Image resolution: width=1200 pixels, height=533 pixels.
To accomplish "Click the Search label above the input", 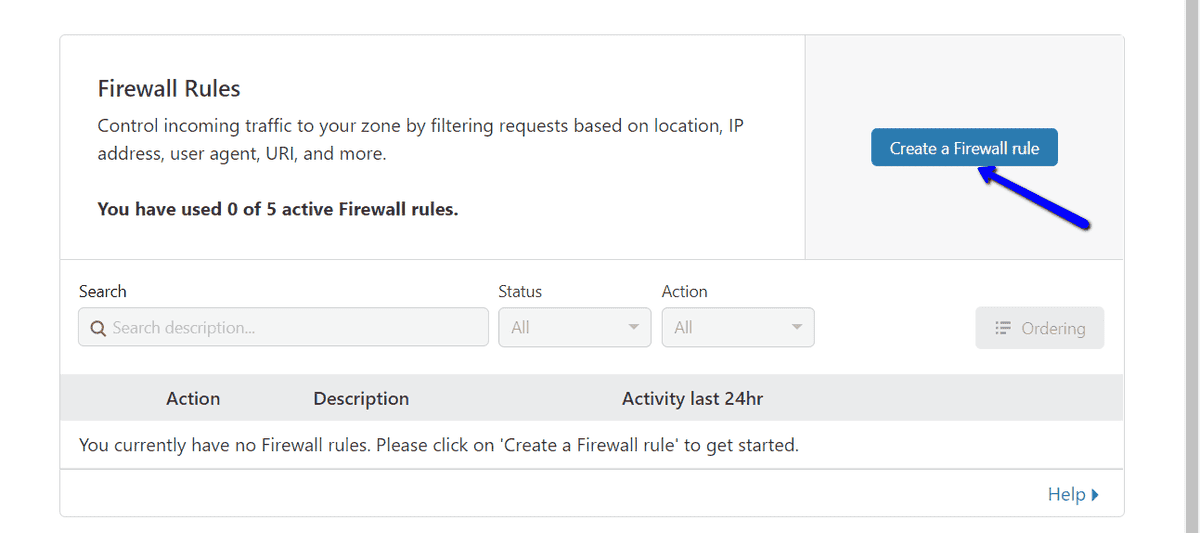I will 103,291.
